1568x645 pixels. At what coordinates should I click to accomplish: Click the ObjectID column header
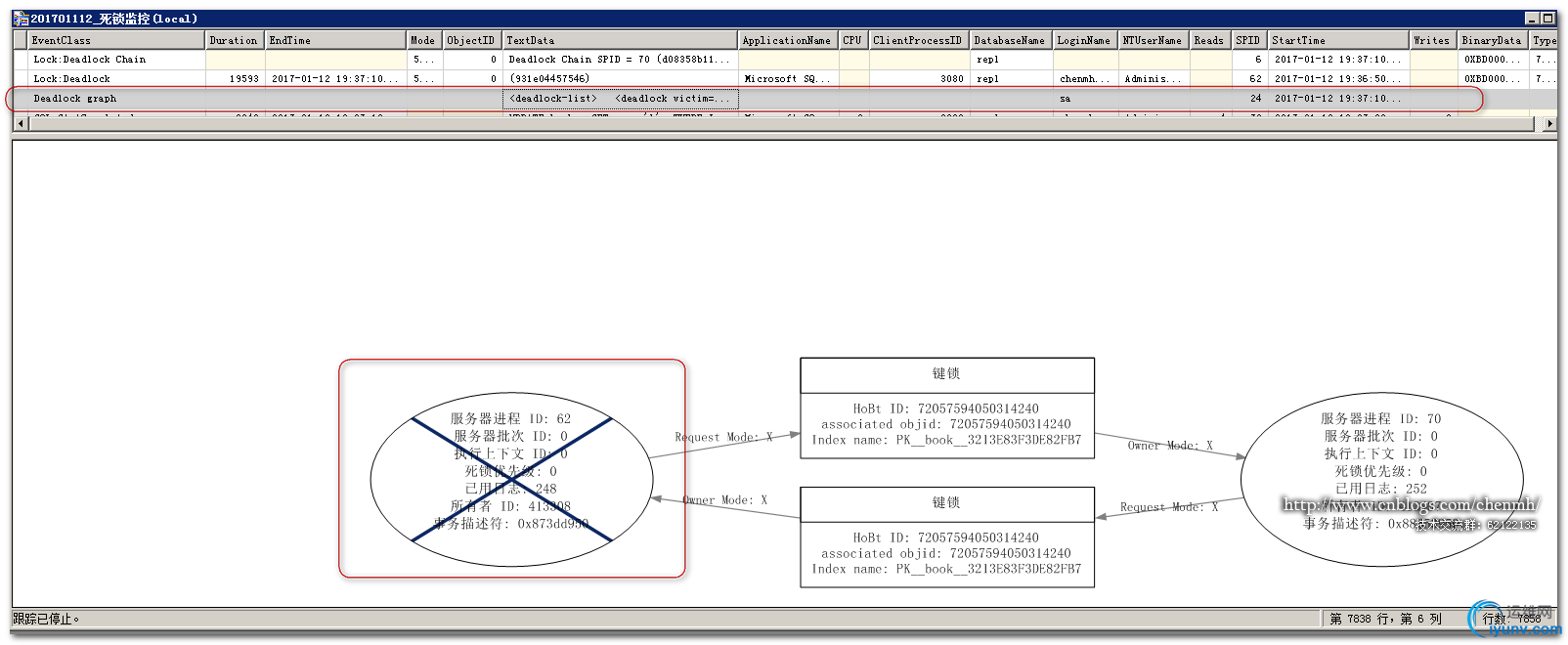pyautogui.click(x=473, y=40)
